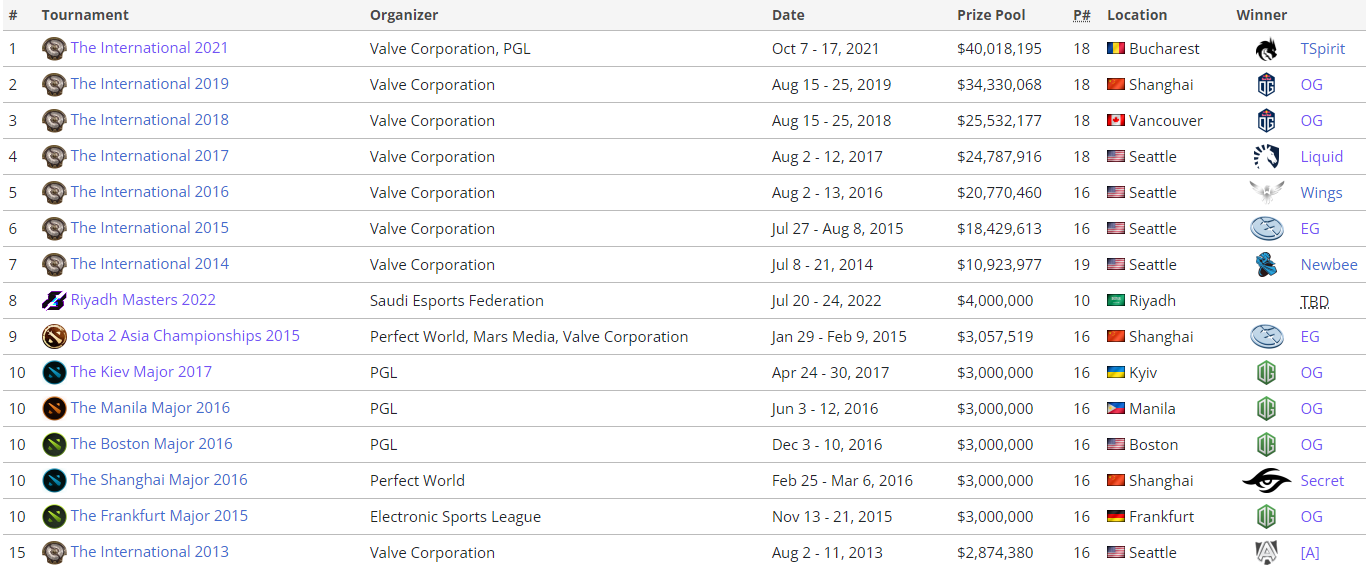Select the Newbee winner team link

point(1328,265)
